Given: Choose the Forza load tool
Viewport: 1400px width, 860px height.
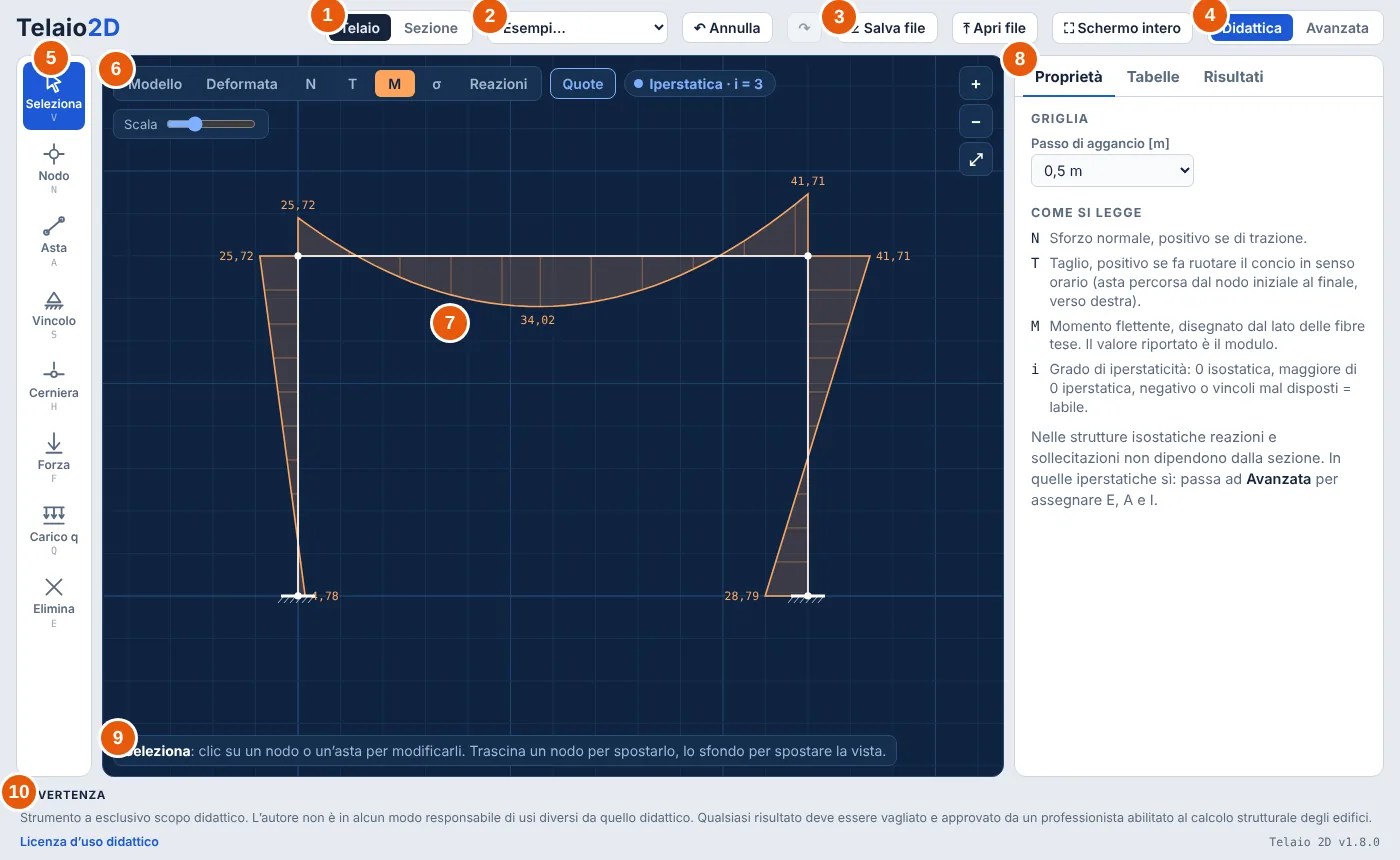Looking at the screenshot, I should click(x=54, y=457).
